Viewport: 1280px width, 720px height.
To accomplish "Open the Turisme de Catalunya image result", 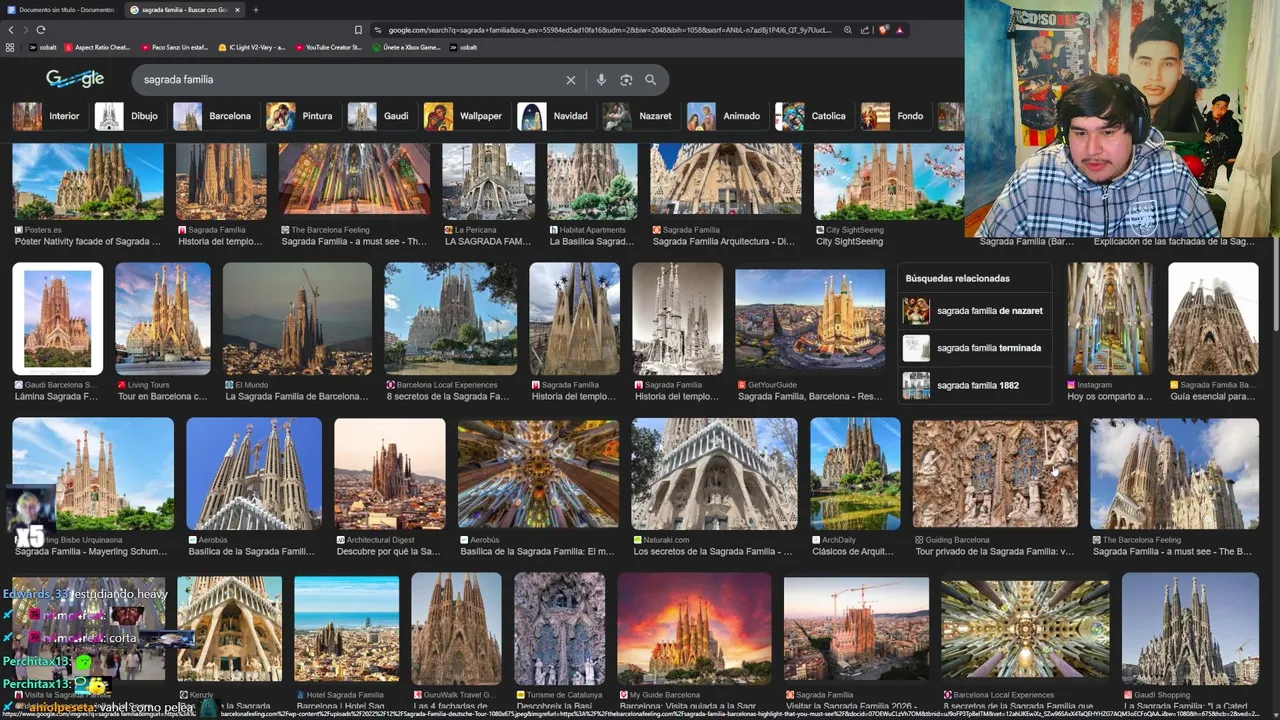I will point(559,629).
